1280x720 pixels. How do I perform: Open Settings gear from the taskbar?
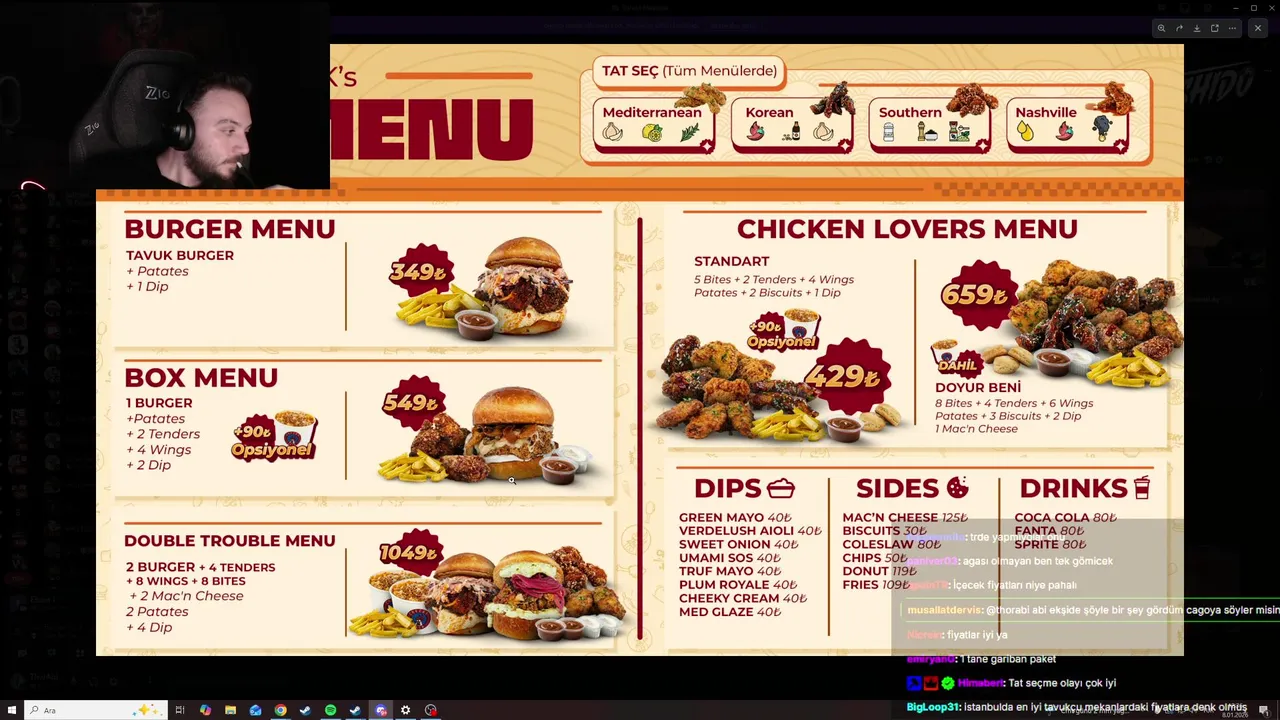point(405,710)
